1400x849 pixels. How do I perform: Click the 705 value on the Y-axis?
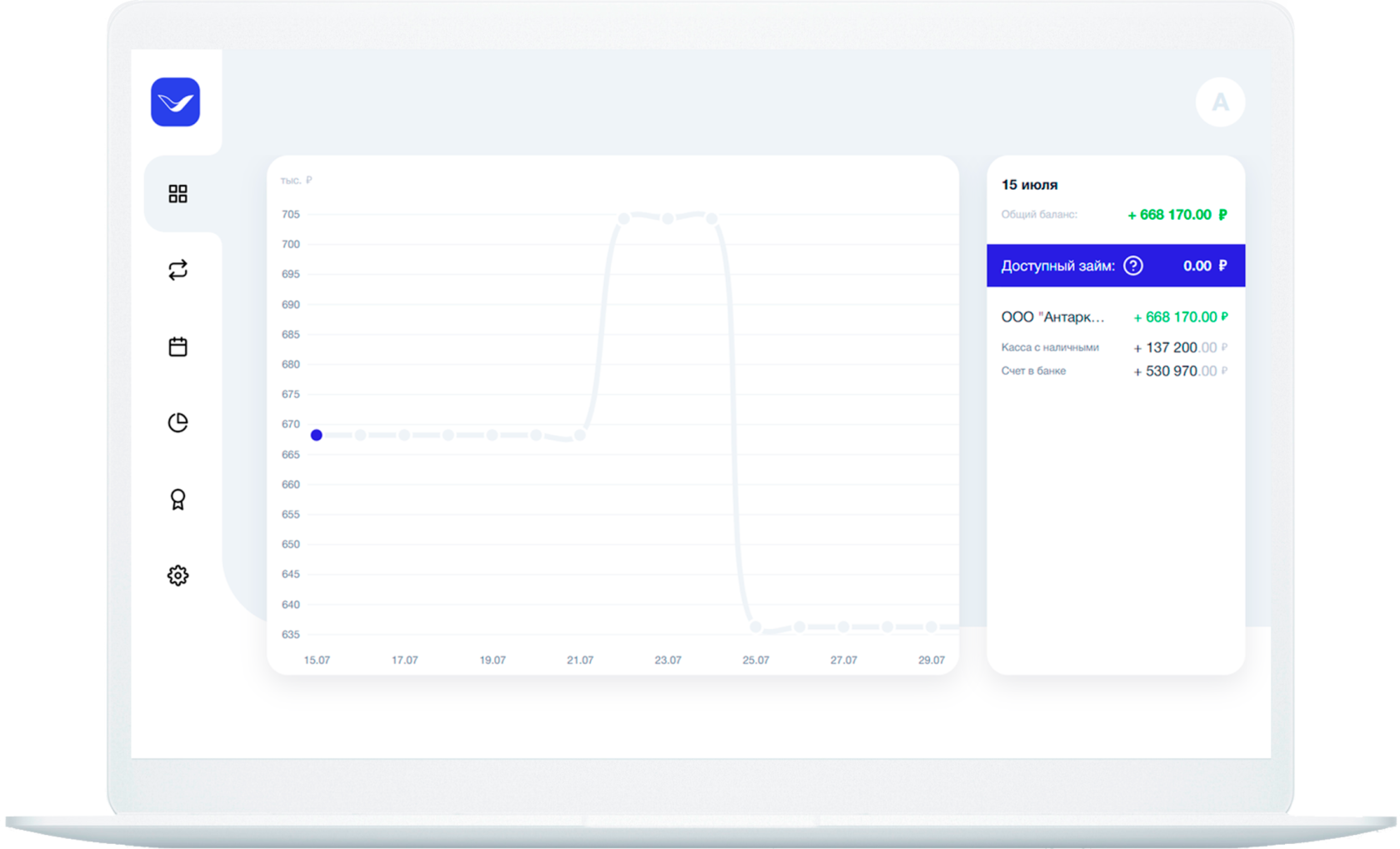[291, 215]
